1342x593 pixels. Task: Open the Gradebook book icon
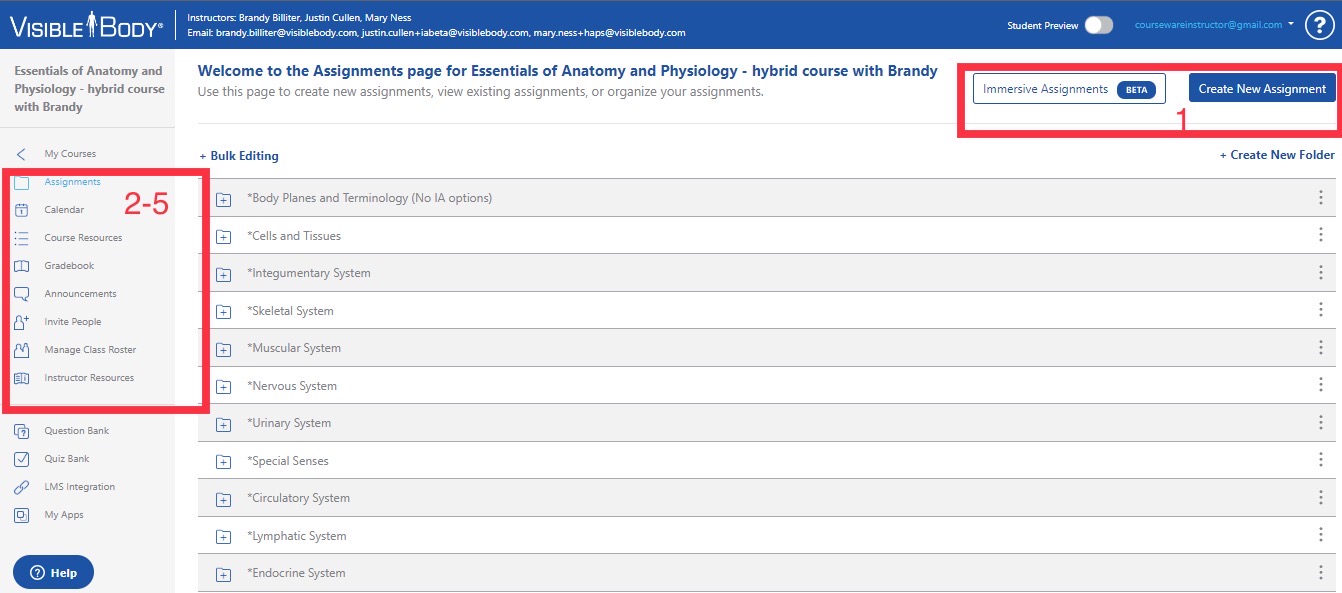(22, 266)
